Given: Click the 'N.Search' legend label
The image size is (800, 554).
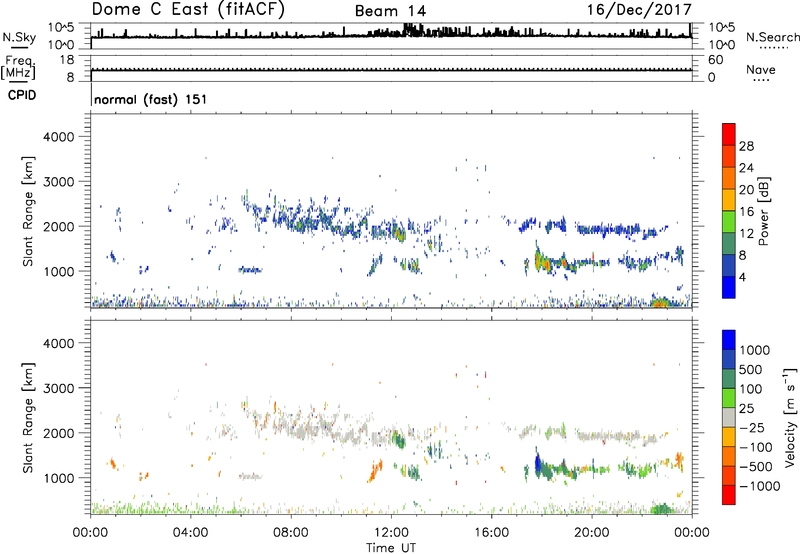Looking at the screenshot, I should point(772,37).
